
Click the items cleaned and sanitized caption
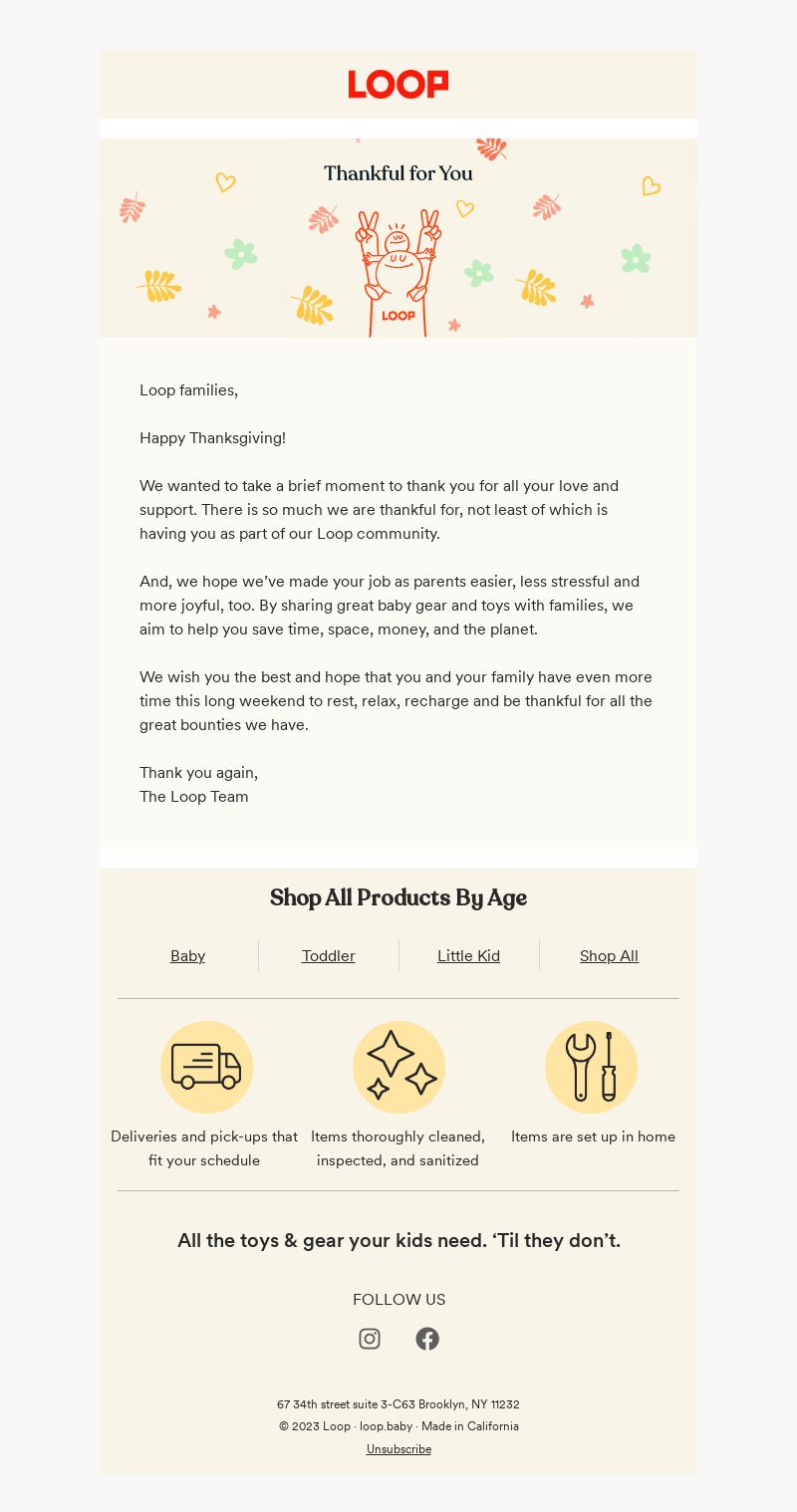coord(398,1148)
